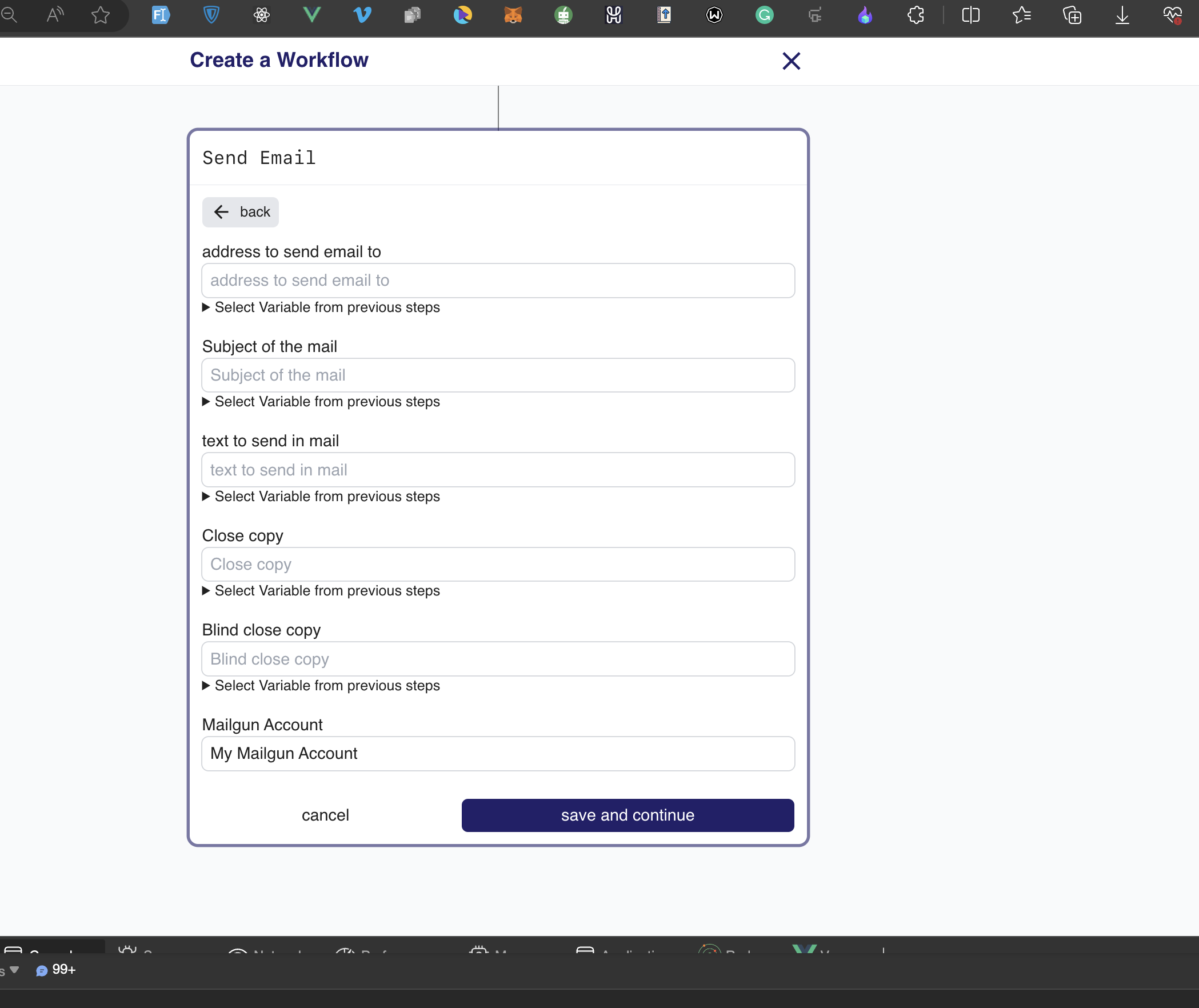Click the Vue devtools extension icon
The height and width of the screenshot is (1008, 1199).
click(x=312, y=15)
